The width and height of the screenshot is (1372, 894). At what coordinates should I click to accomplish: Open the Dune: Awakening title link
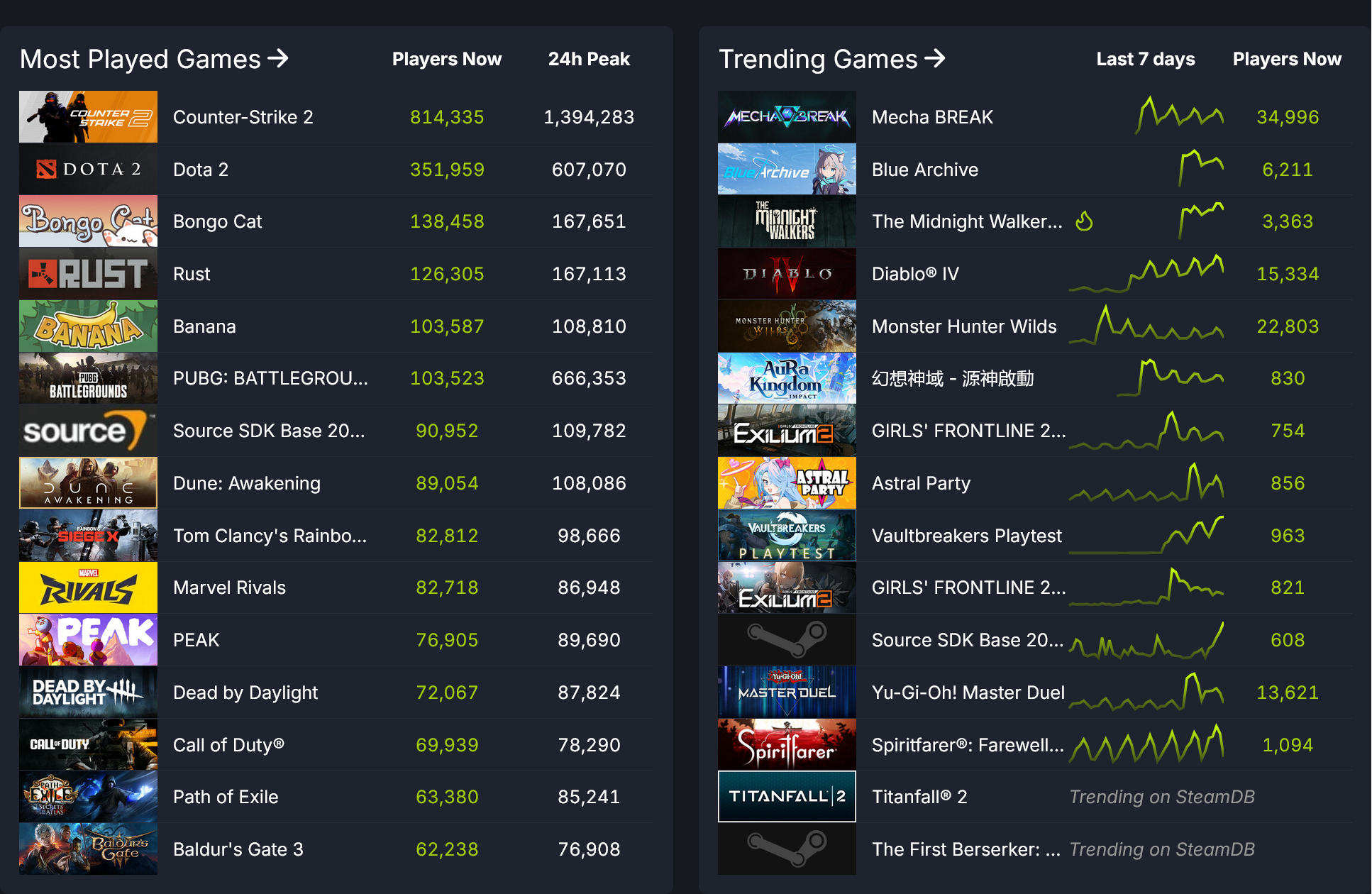click(246, 483)
